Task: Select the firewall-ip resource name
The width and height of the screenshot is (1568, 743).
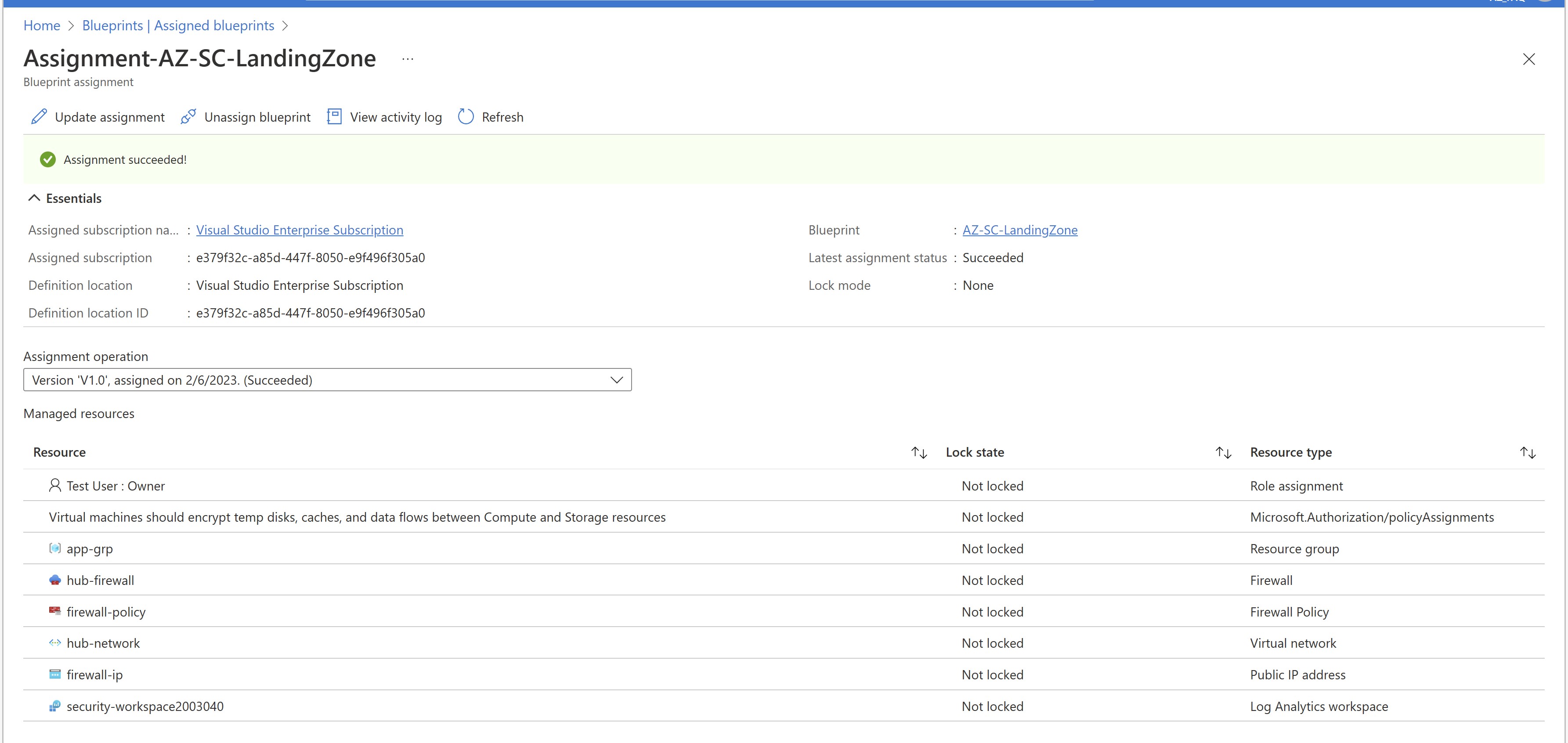Action: tap(94, 675)
